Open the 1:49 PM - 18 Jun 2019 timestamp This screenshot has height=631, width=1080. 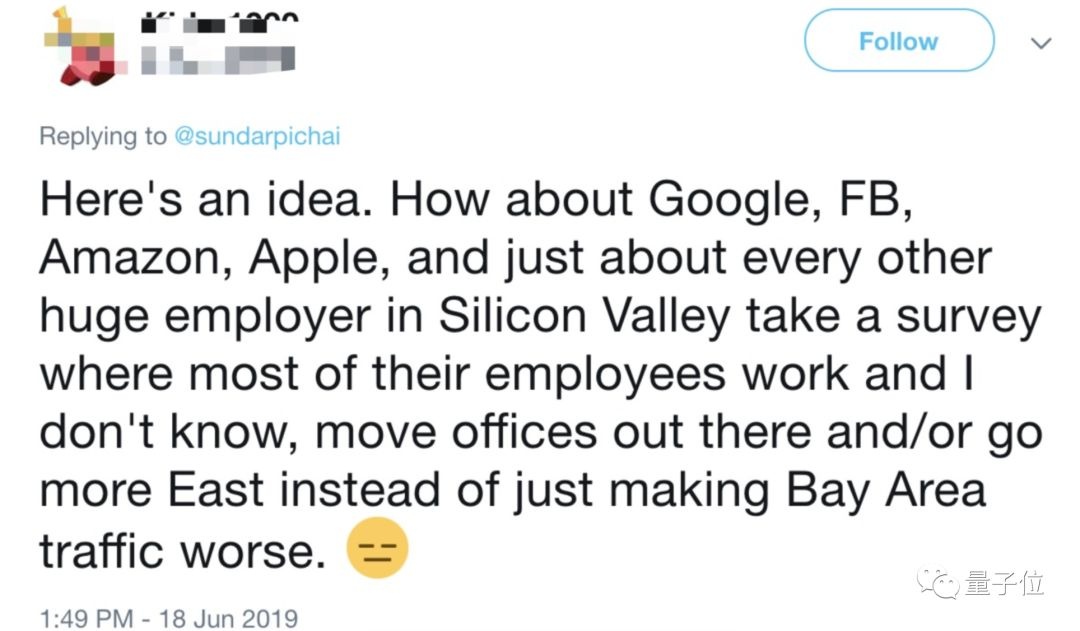[169, 619]
